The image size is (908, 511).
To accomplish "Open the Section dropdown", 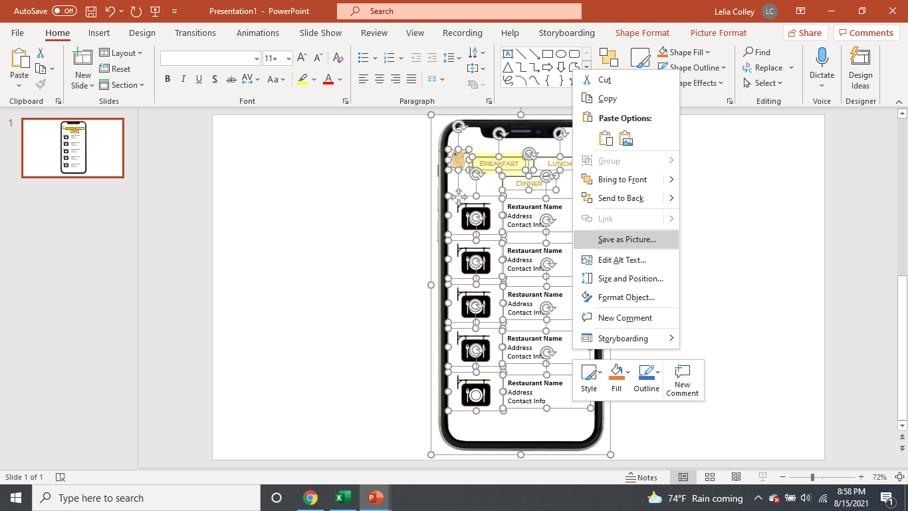I will 122,85.
